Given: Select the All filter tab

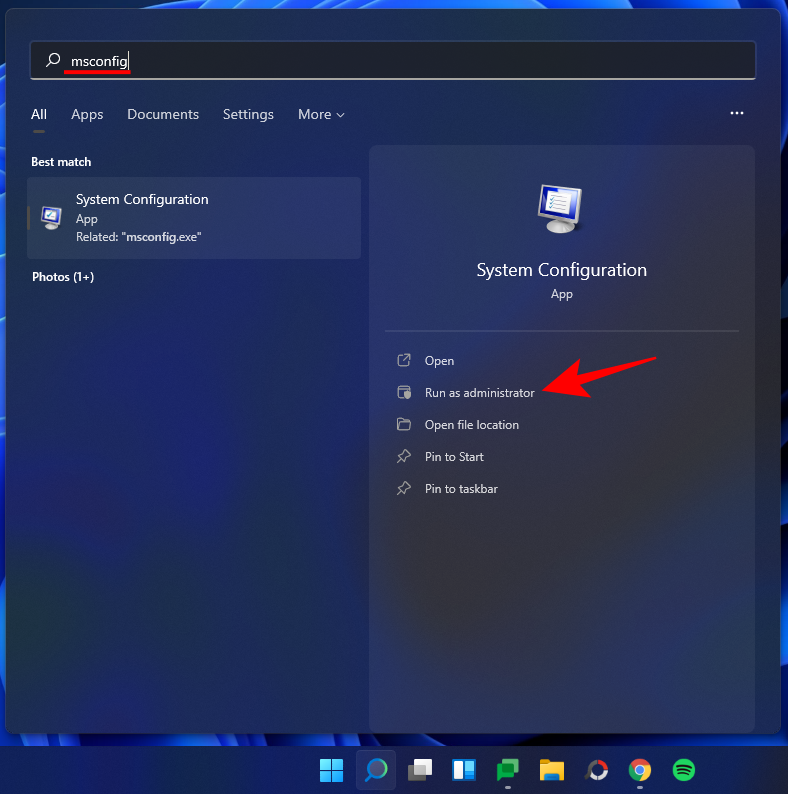Looking at the screenshot, I should tap(39, 115).
